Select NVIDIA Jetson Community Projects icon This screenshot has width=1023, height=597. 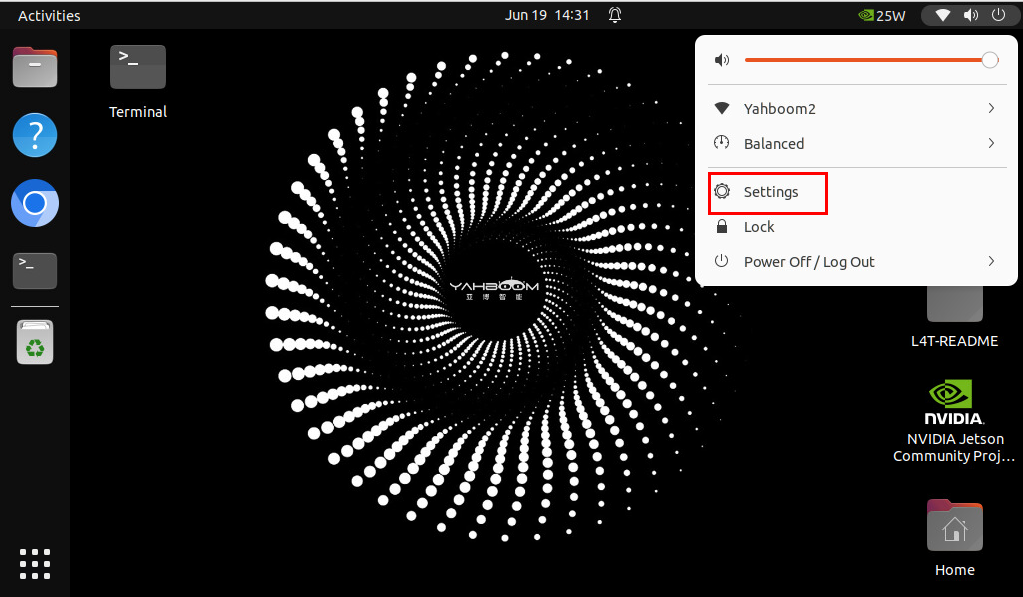point(954,420)
